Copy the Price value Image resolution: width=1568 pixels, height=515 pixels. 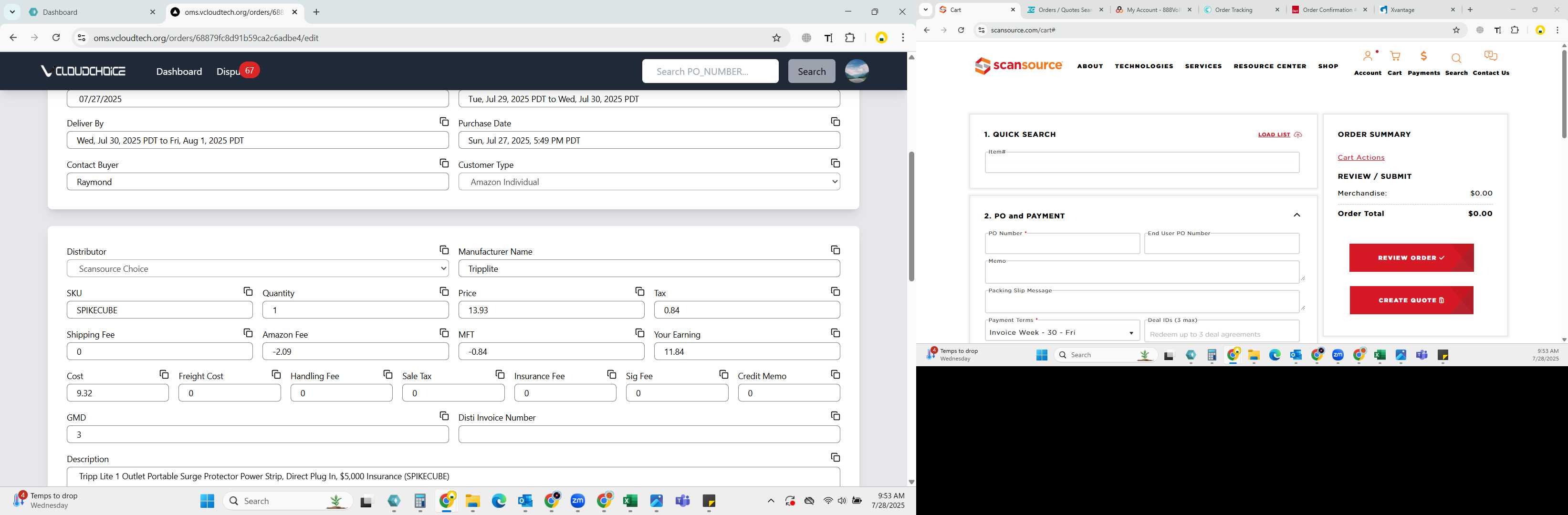[x=640, y=292]
